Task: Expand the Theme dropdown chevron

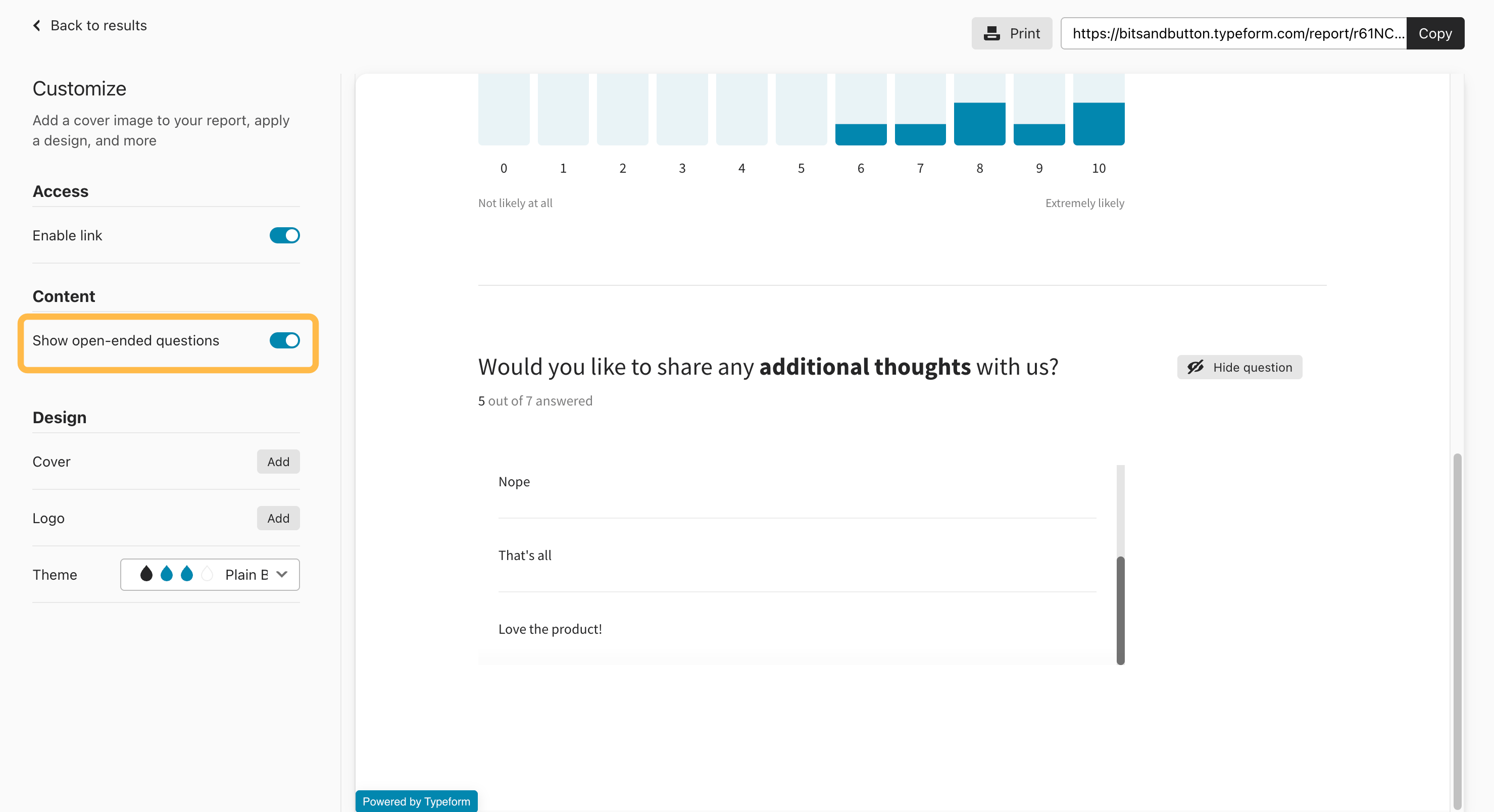Action: 282,574
